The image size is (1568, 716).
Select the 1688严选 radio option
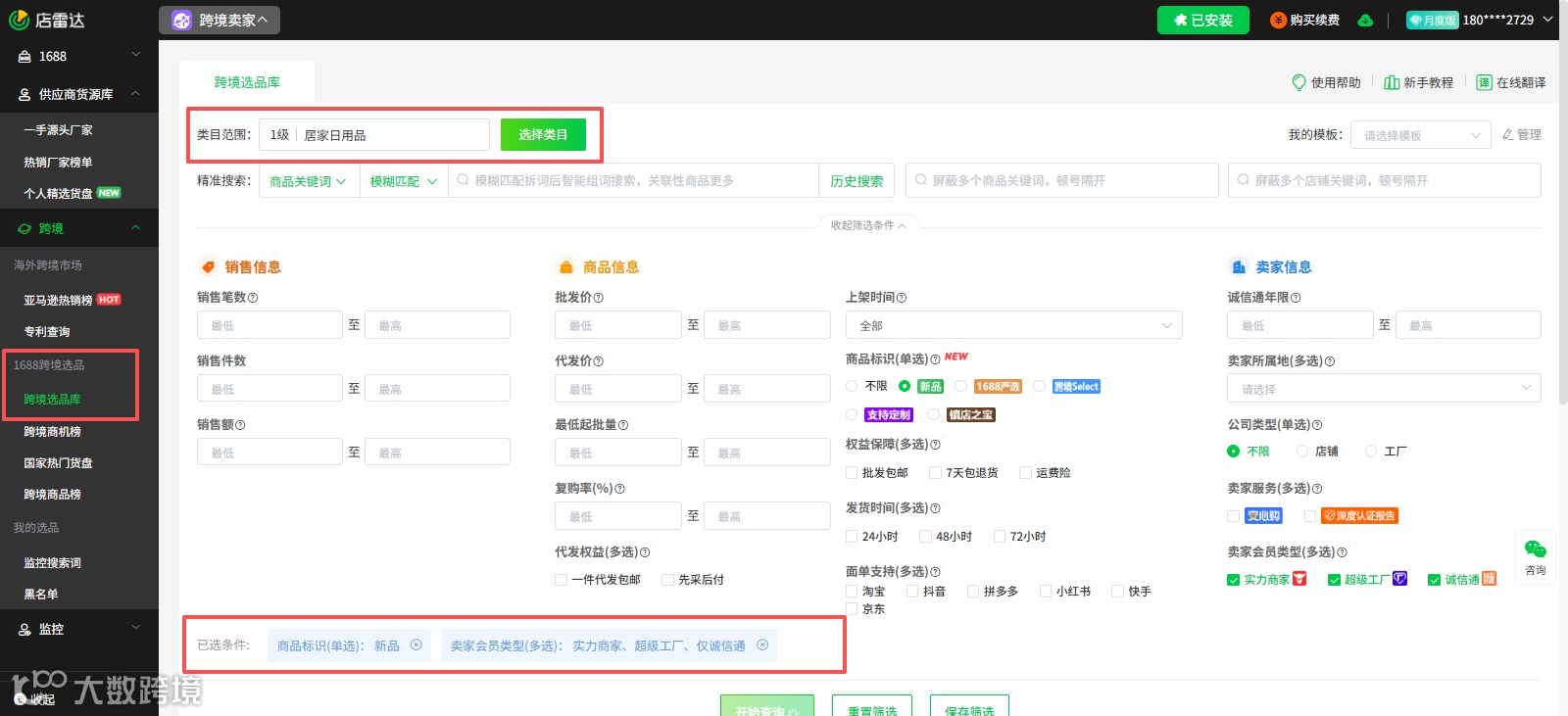[960, 386]
